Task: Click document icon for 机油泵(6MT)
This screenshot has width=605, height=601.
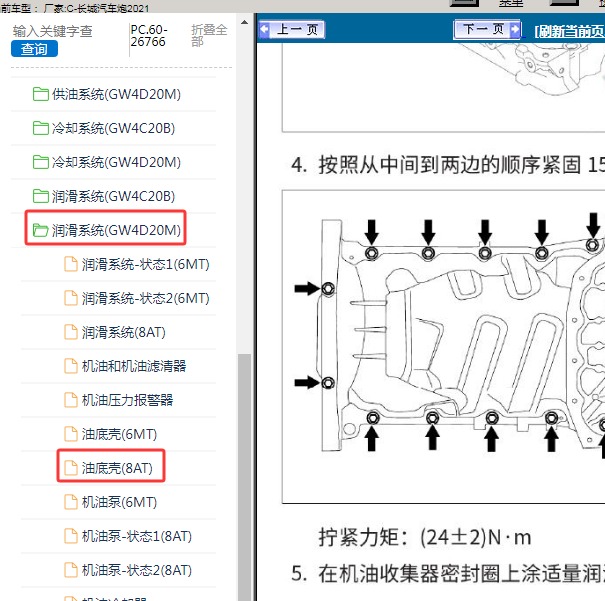Action: (x=71, y=502)
